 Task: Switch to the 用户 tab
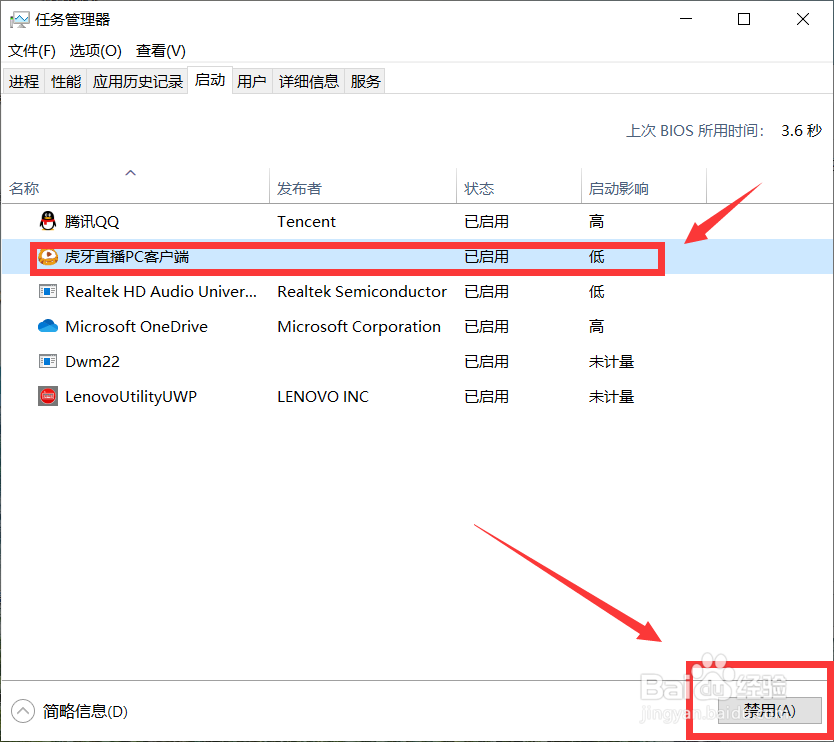point(252,81)
